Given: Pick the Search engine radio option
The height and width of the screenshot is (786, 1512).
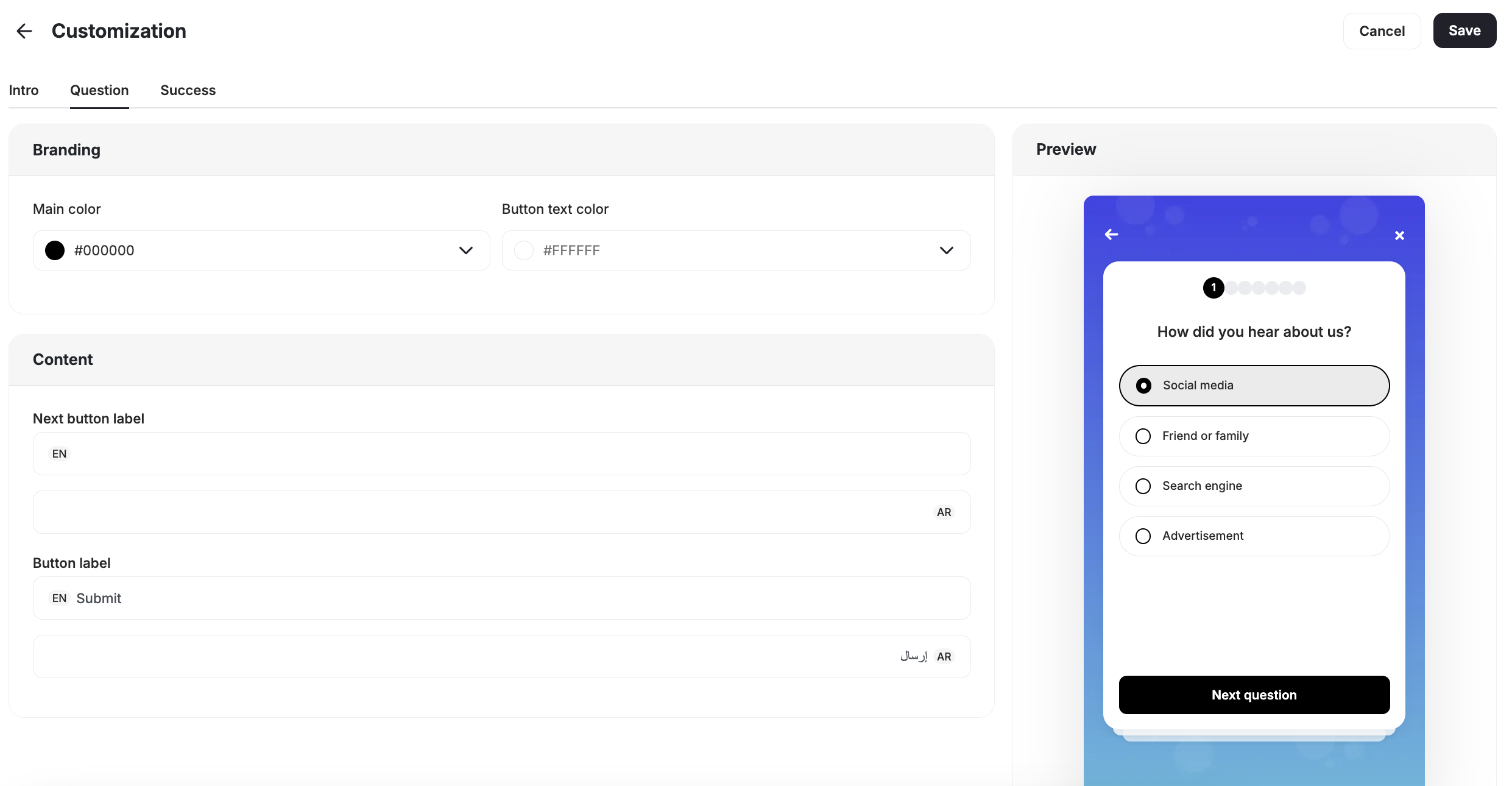Looking at the screenshot, I should [1254, 486].
